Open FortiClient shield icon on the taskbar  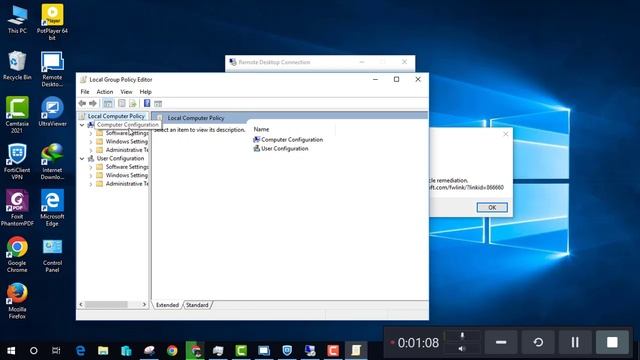coord(287,351)
